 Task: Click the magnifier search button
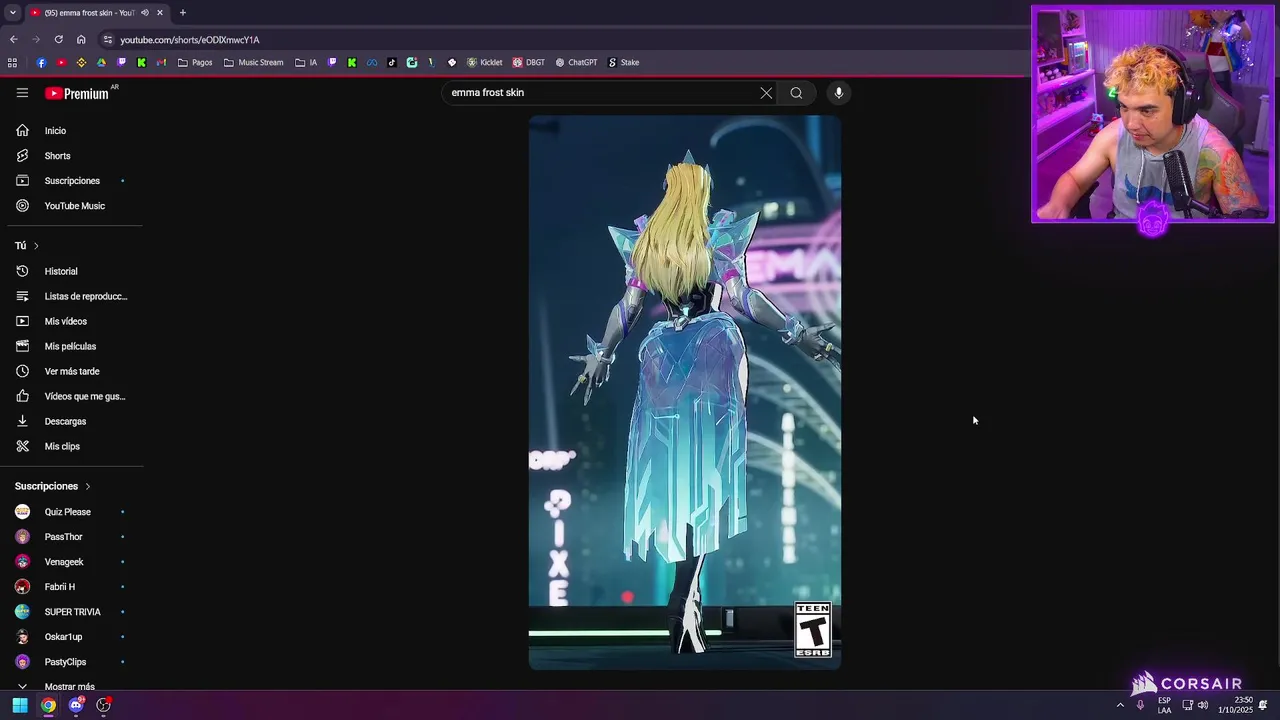pyautogui.click(x=796, y=93)
